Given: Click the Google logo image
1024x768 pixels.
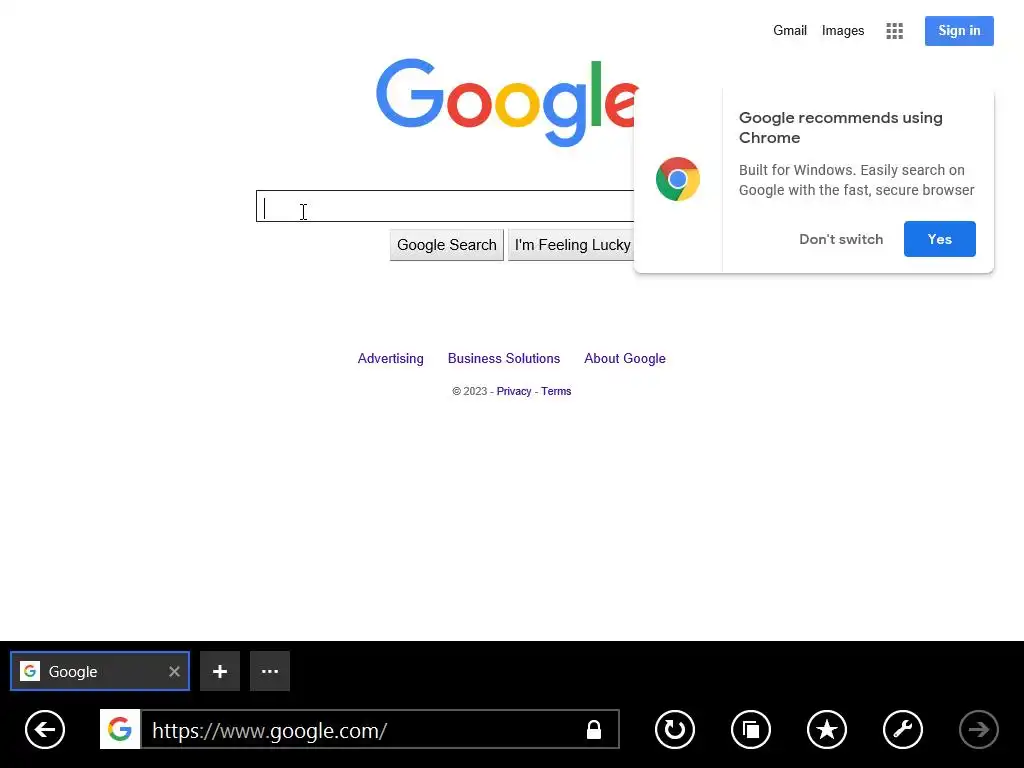Looking at the screenshot, I should (x=507, y=102).
